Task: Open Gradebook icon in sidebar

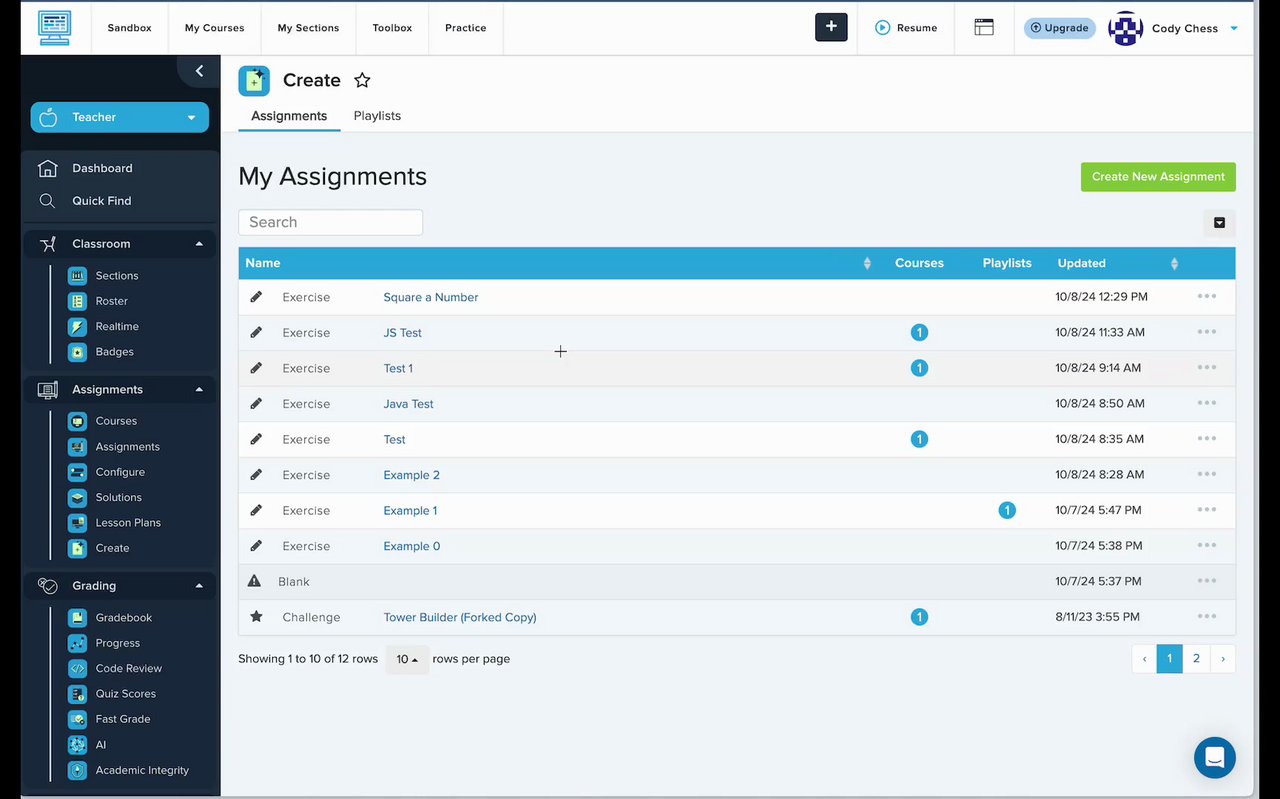Action: pyautogui.click(x=77, y=618)
